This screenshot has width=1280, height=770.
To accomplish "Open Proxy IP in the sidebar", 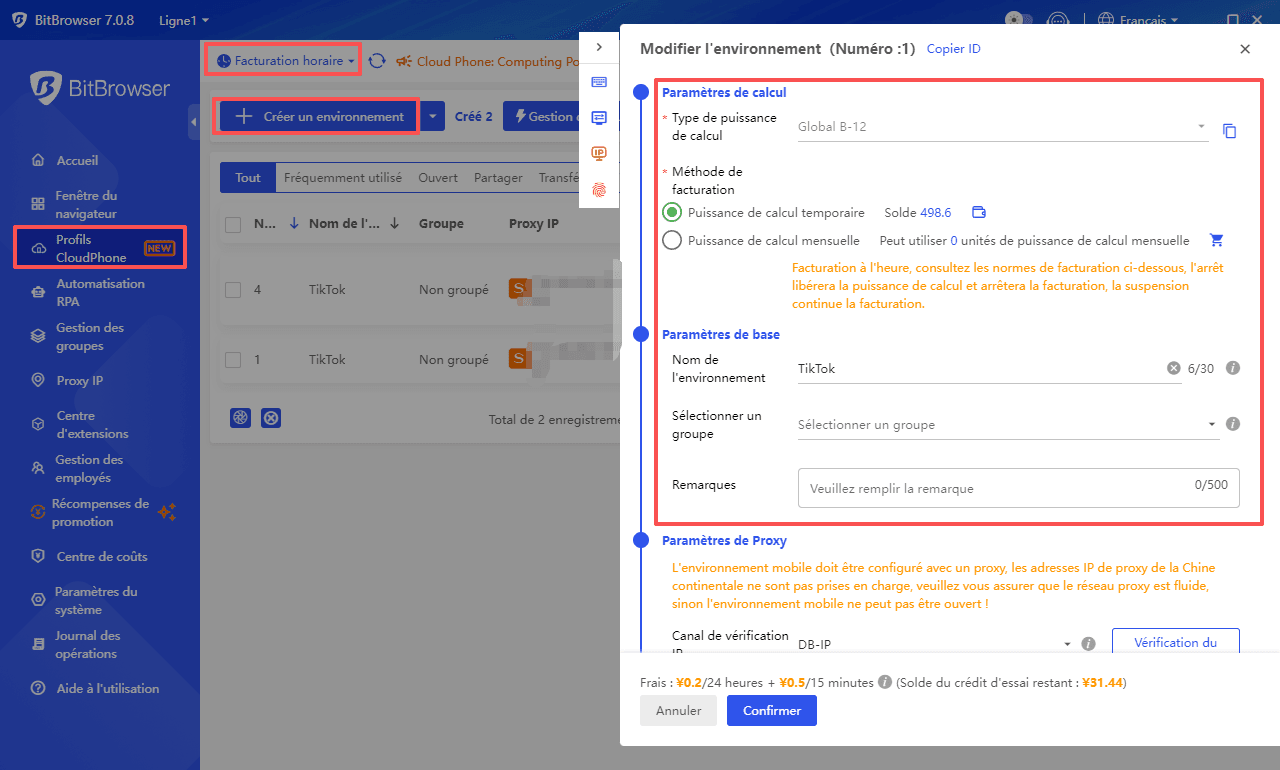I will (x=79, y=380).
